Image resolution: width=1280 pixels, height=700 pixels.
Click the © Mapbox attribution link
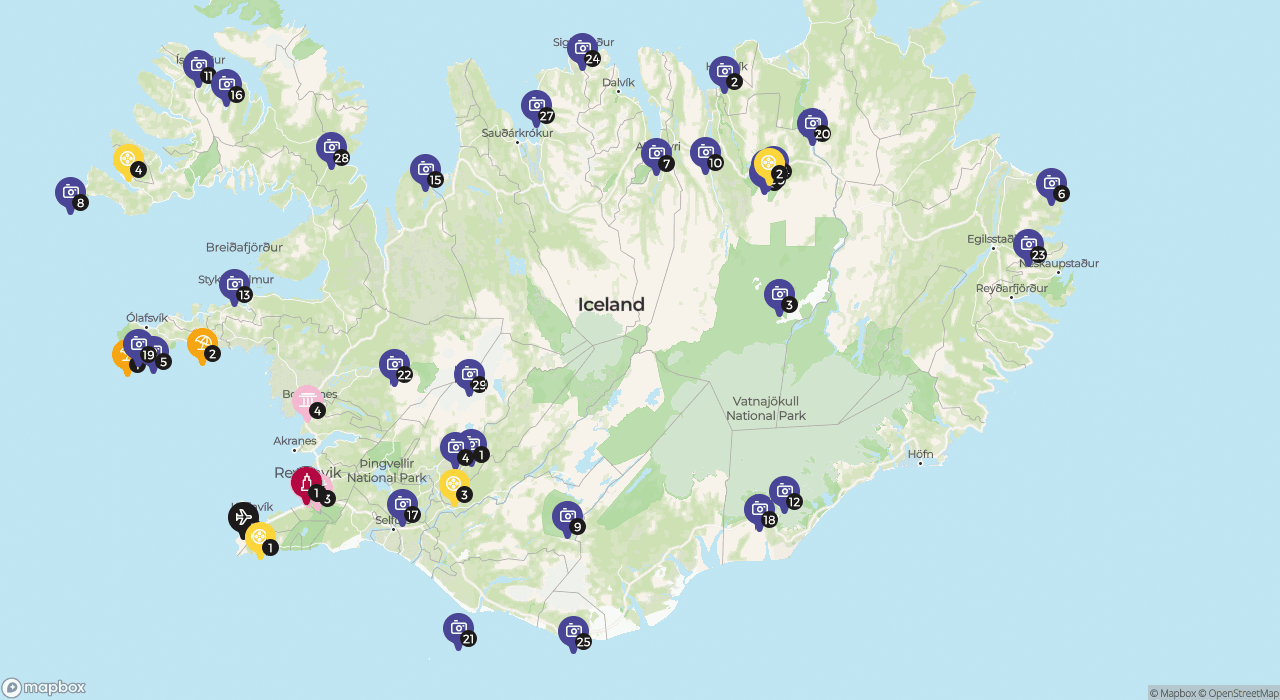click(1172, 693)
